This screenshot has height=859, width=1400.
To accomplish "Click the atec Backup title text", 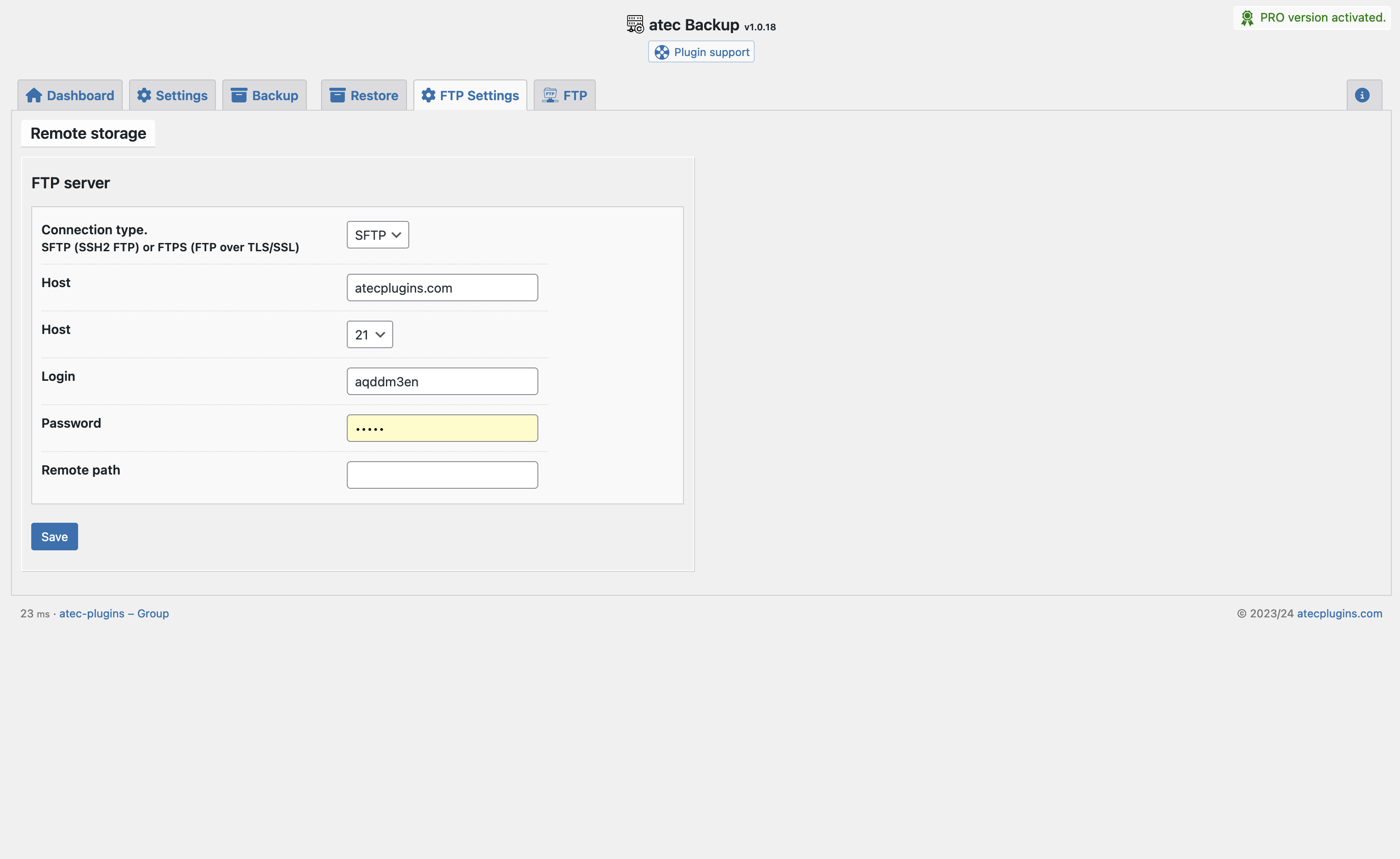I will tap(694, 25).
